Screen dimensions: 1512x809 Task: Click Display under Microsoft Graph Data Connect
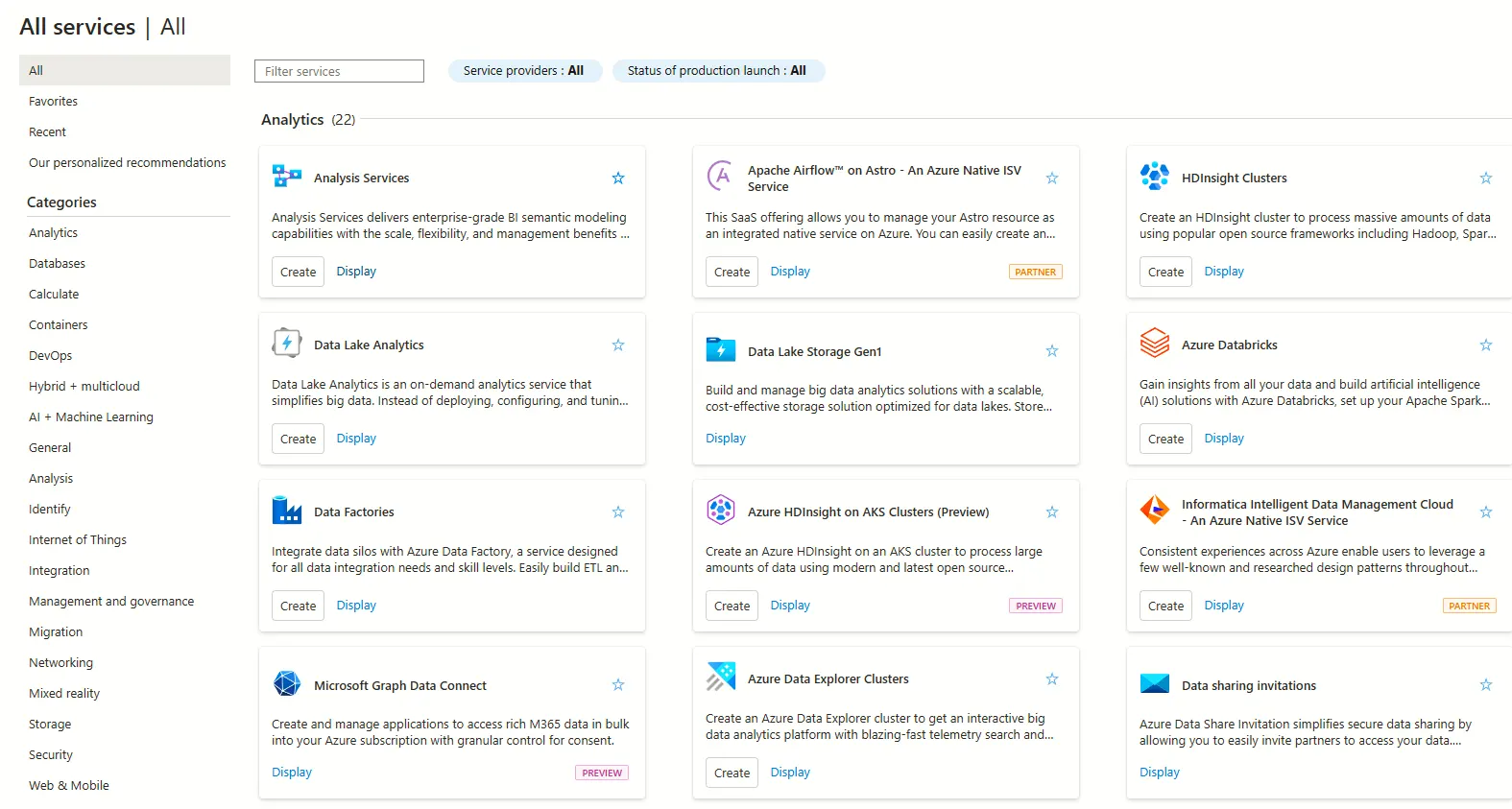(292, 772)
